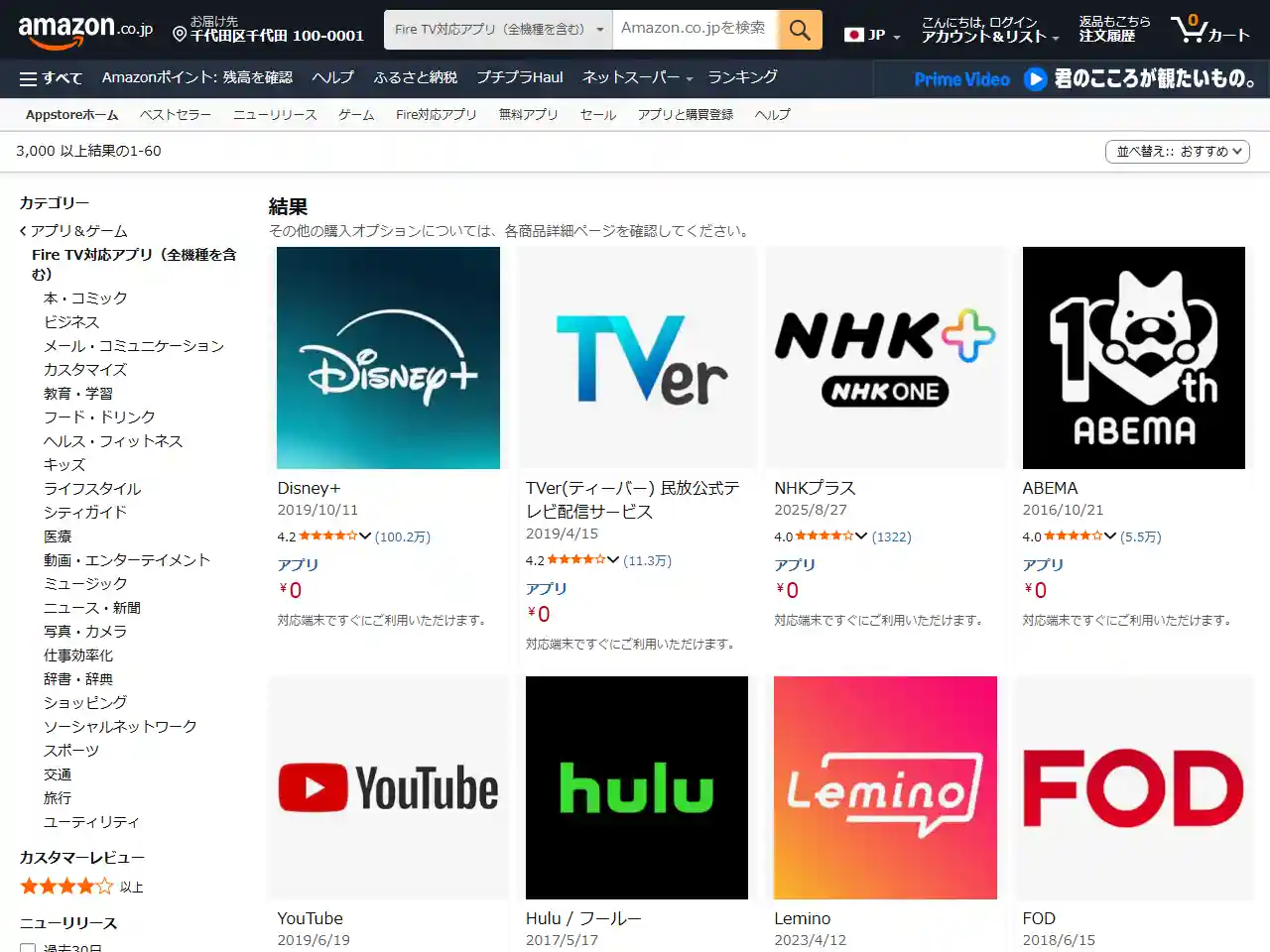Tick the 過去30日 new releases checkbox

pos(28,949)
